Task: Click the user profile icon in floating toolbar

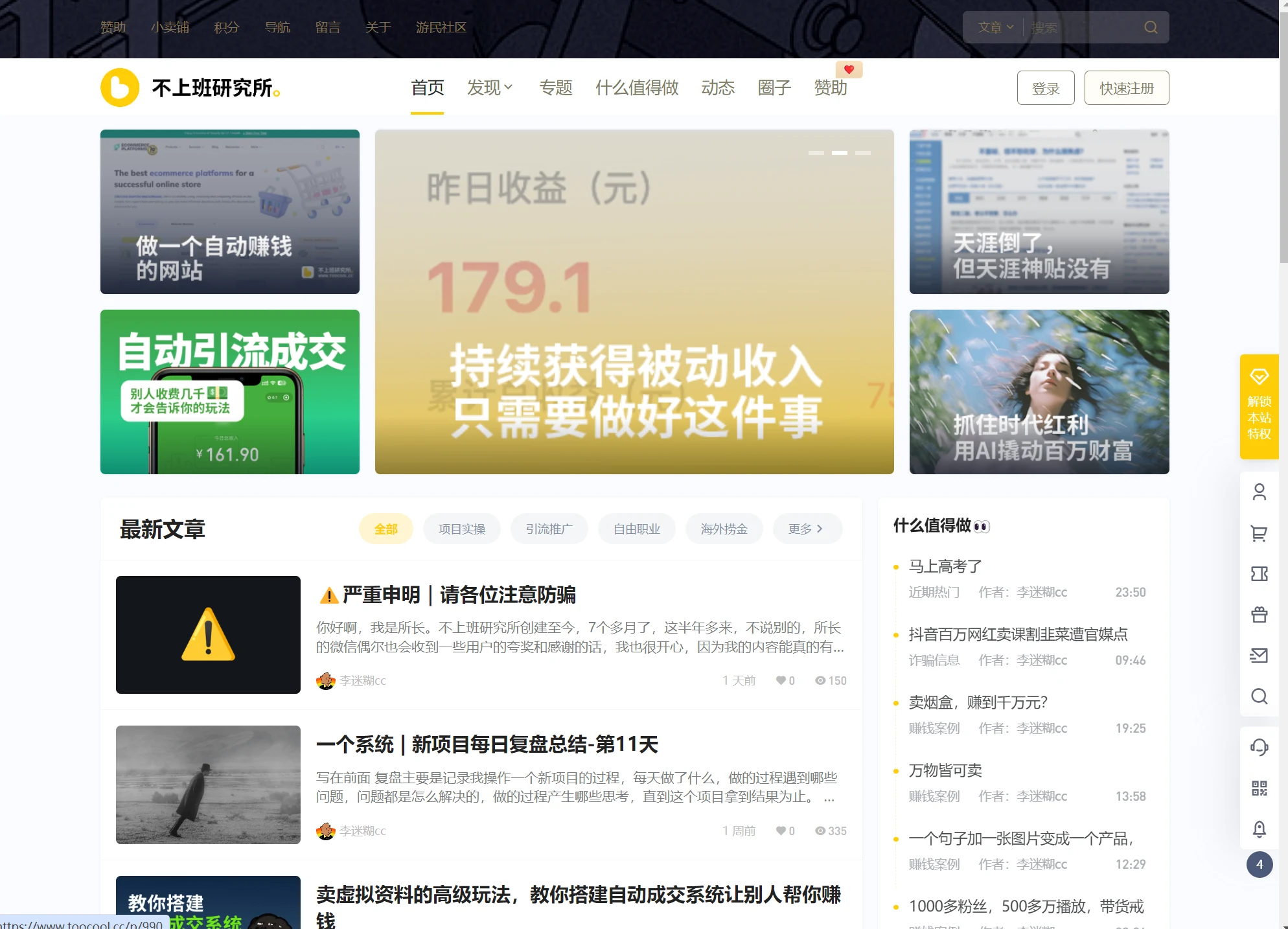Action: 1259,492
